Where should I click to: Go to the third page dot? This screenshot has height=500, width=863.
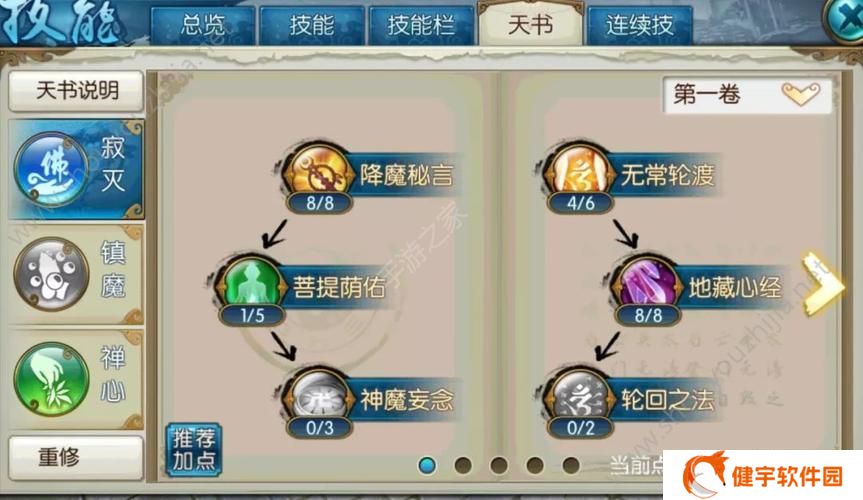tap(499, 465)
